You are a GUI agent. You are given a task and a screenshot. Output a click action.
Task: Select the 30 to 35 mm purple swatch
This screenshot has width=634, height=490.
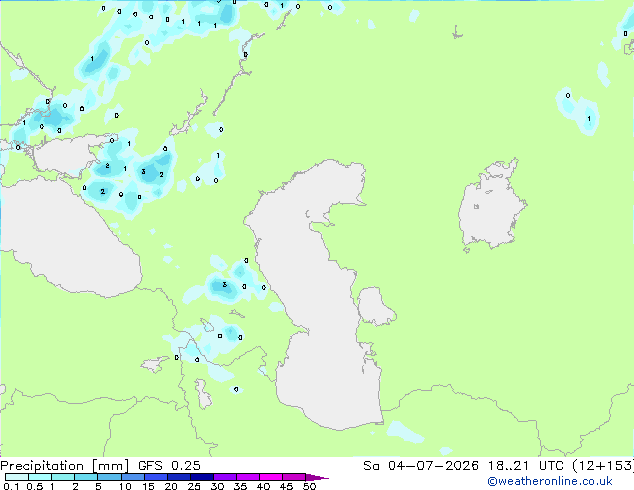[225, 477]
